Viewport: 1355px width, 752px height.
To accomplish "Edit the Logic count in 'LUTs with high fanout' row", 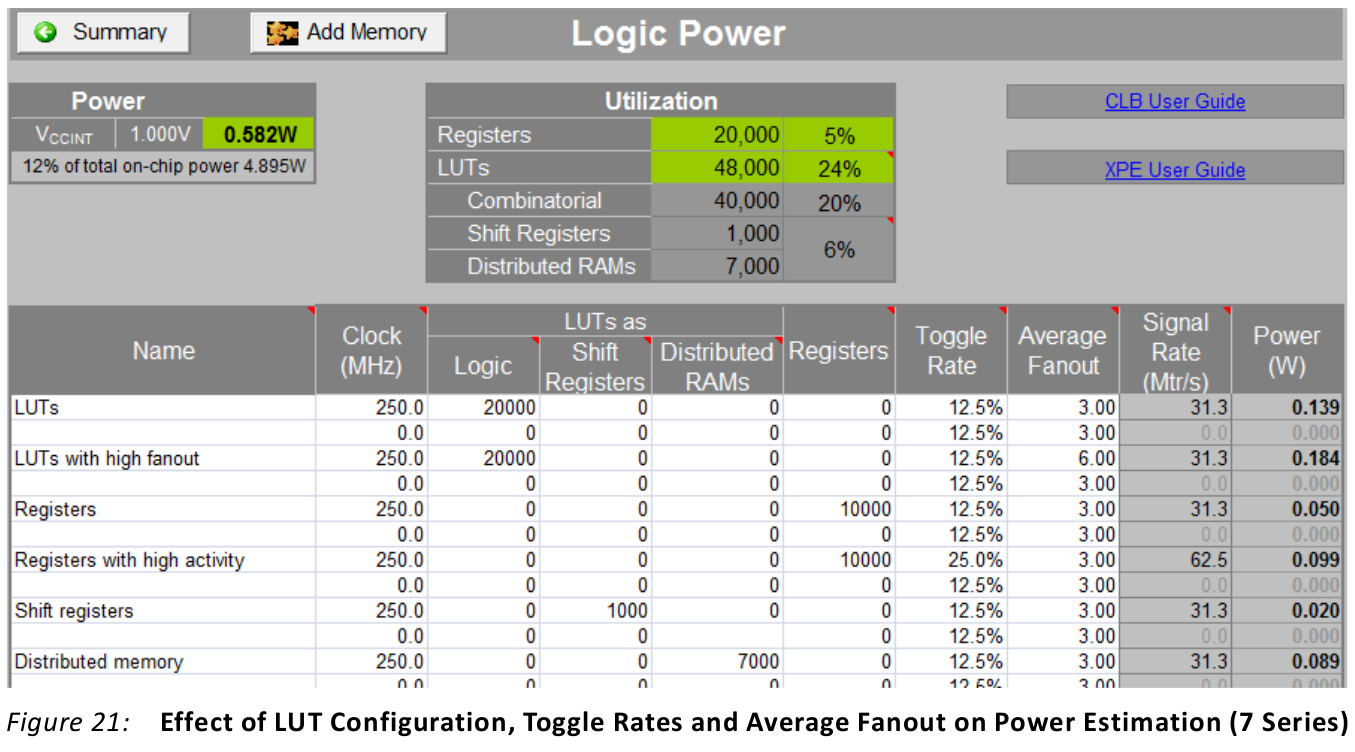I will coord(483,459).
